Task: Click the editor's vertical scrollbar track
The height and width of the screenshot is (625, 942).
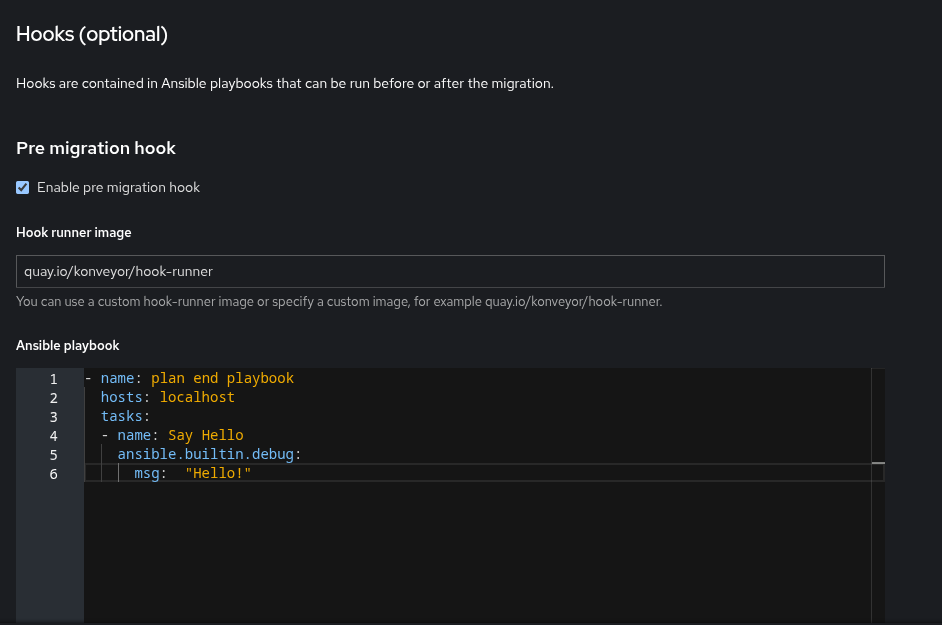Action: [x=878, y=540]
